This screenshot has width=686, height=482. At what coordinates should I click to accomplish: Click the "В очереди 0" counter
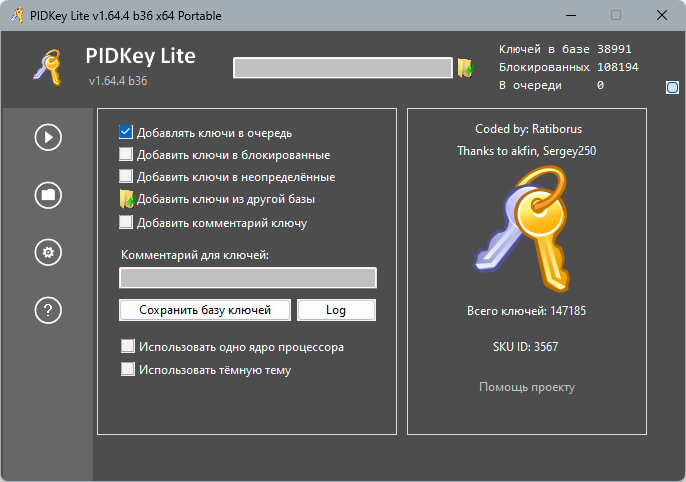pos(551,85)
